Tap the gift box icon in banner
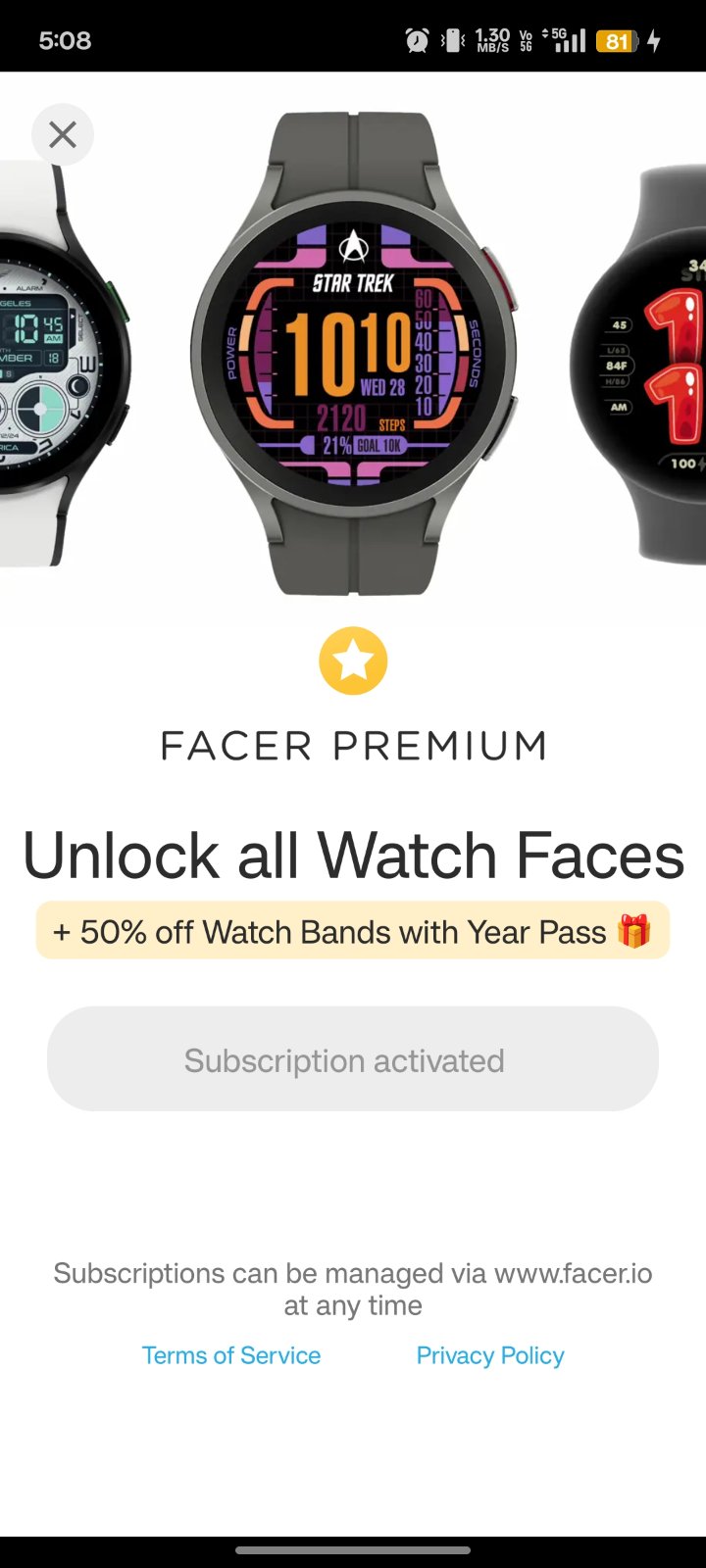Image resolution: width=706 pixels, height=1568 pixels. [x=634, y=931]
